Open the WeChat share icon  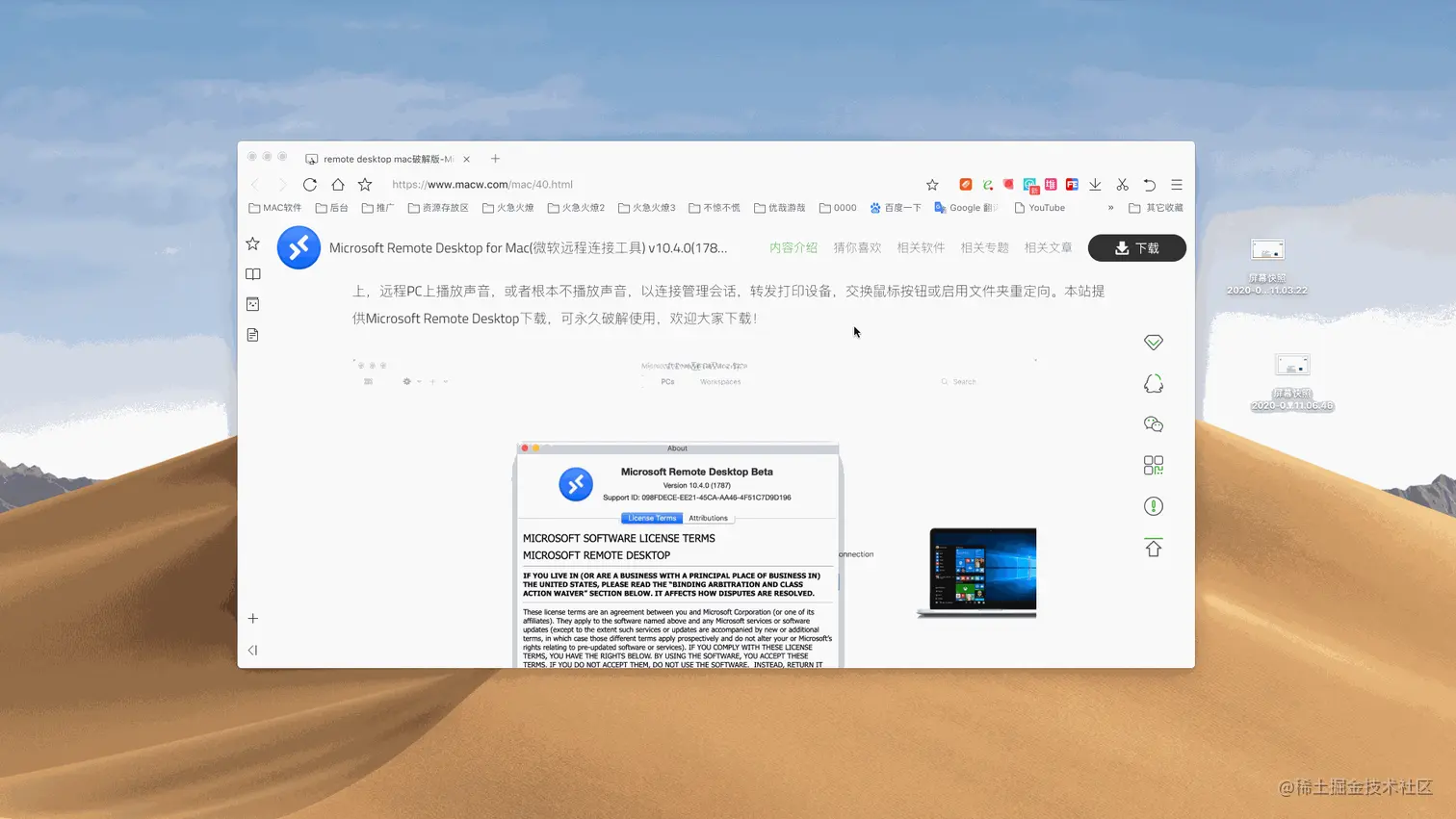pos(1154,424)
